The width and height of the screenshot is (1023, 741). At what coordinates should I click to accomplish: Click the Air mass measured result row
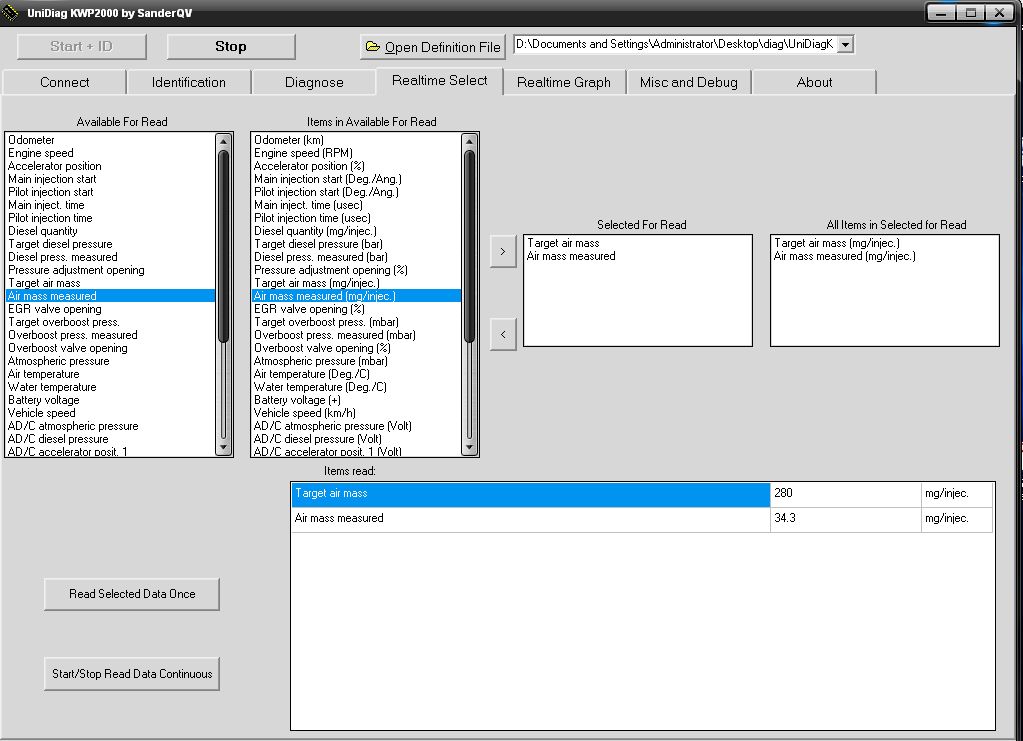pyautogui.click(x=530, y=519)
